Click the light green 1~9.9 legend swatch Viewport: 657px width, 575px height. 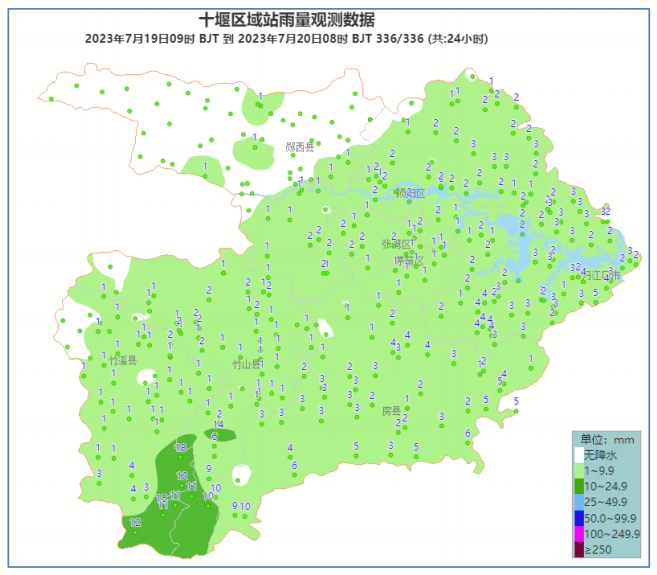point(579,471)
